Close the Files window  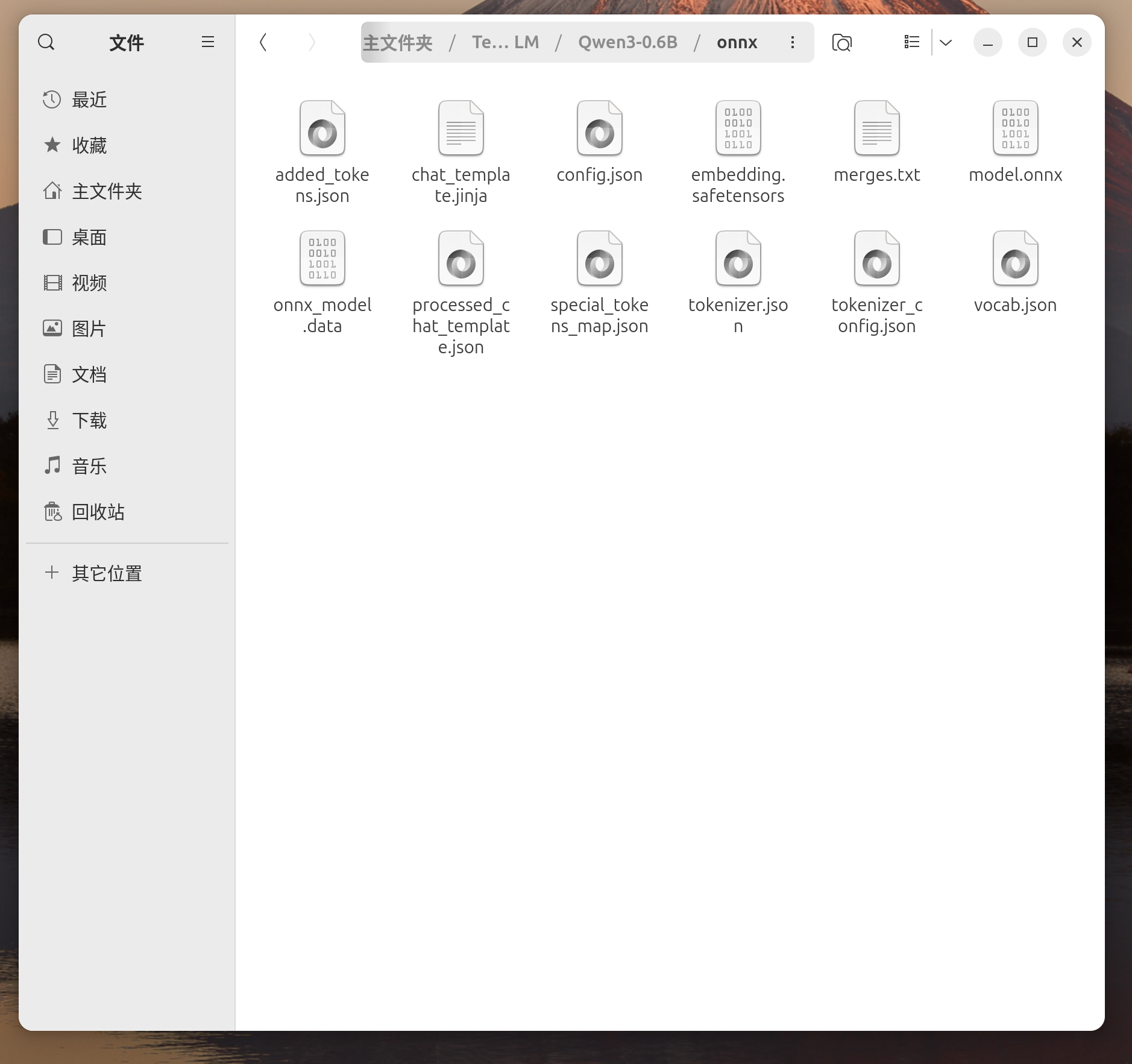(1077, 42)
